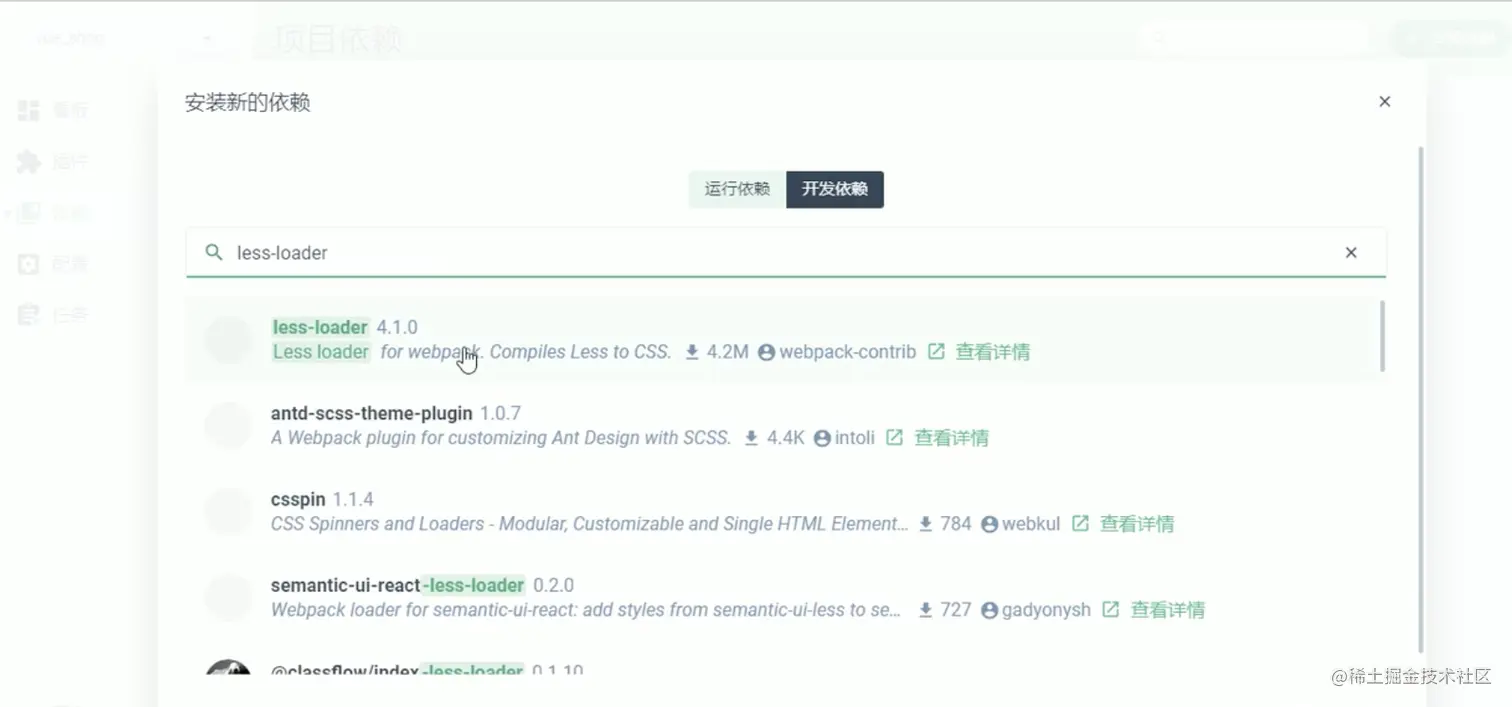Screen dimensions: 1512x707
Task: Click author icon beside webpack-contrib
Action: point(766,352)
